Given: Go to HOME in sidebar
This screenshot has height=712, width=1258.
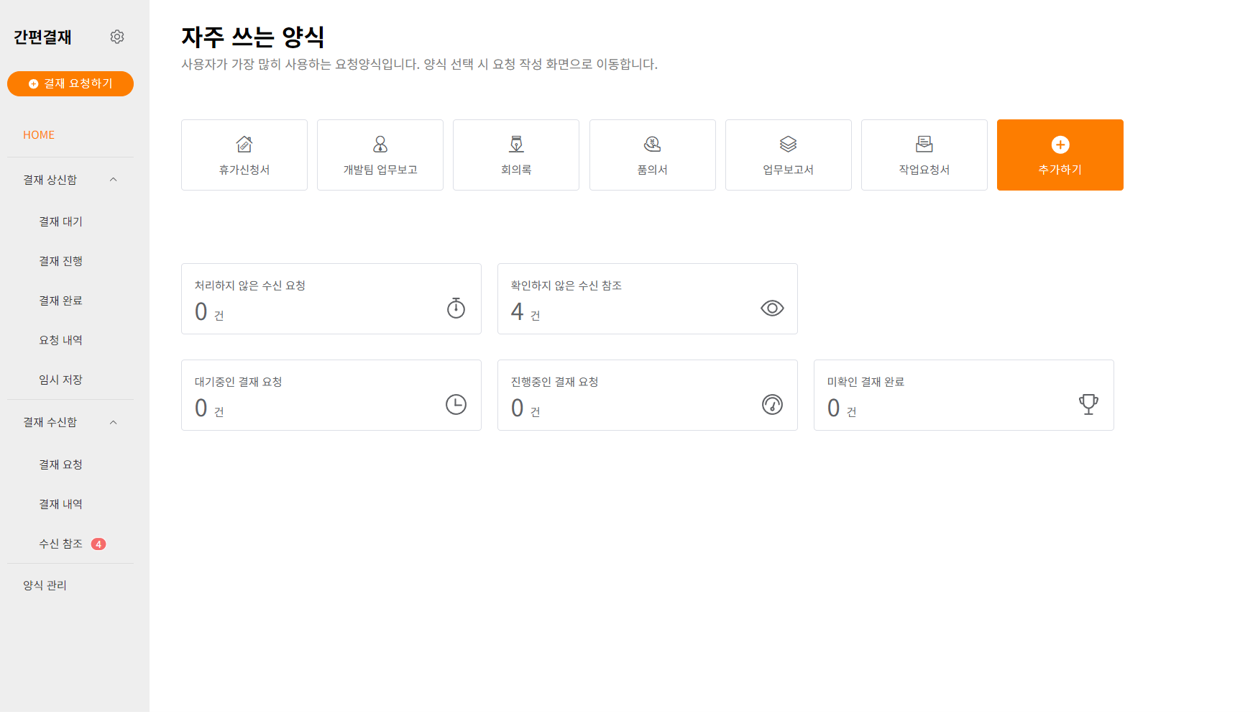Looking at the screenshot, I should coord(39,135).
